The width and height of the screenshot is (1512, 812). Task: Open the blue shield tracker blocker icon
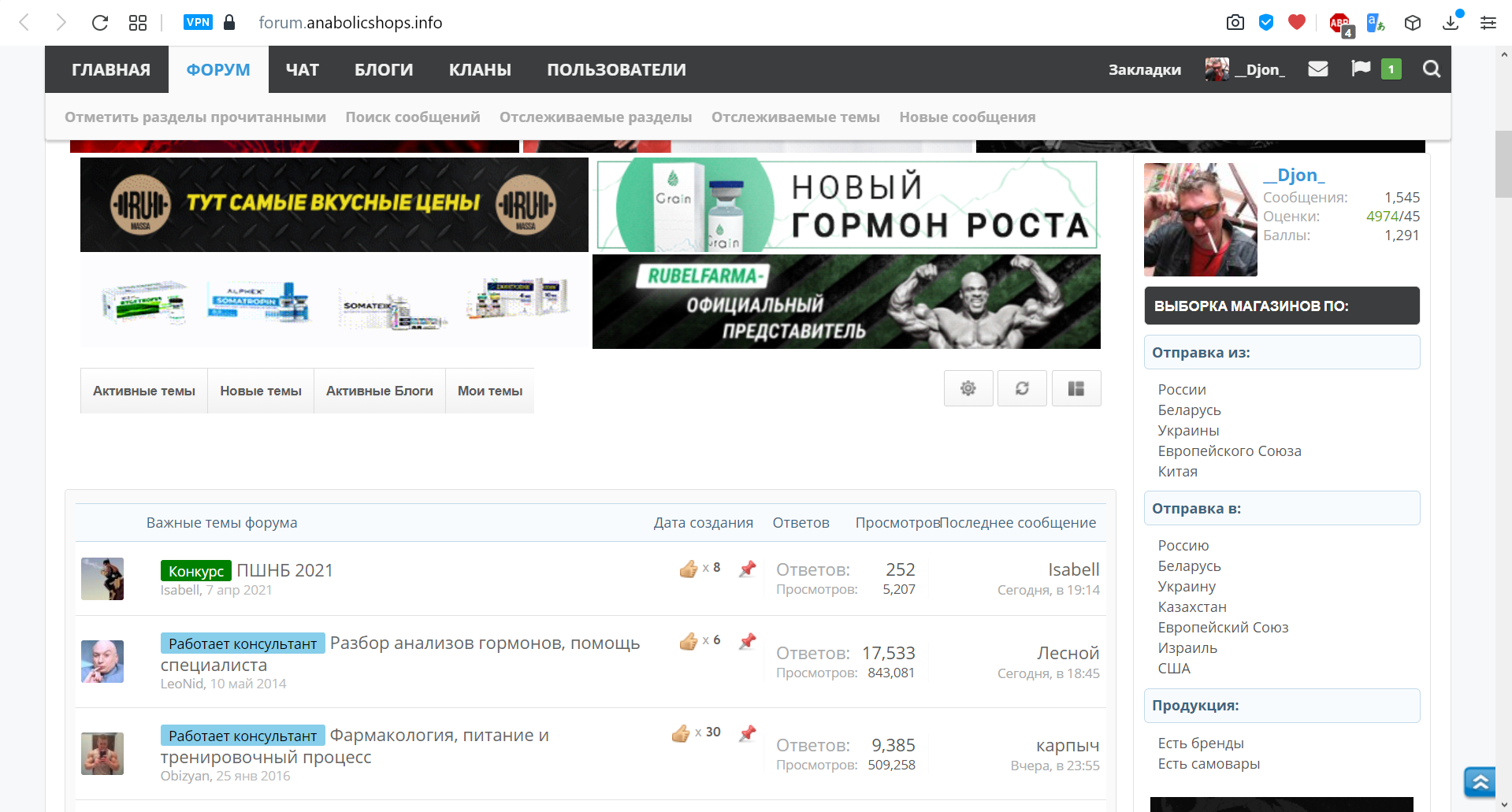click(x=1266, y=22)
